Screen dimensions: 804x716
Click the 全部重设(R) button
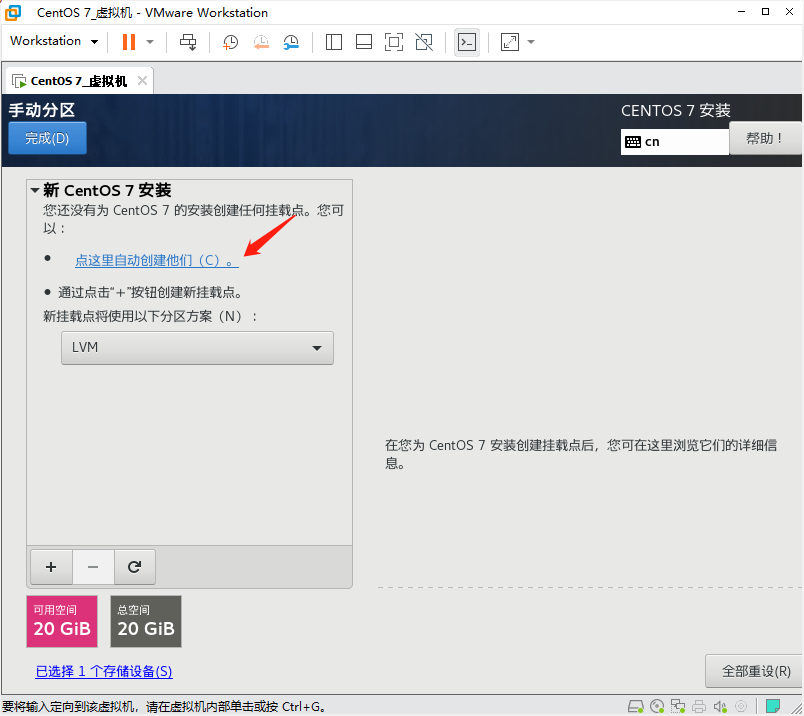pos(756,671)
